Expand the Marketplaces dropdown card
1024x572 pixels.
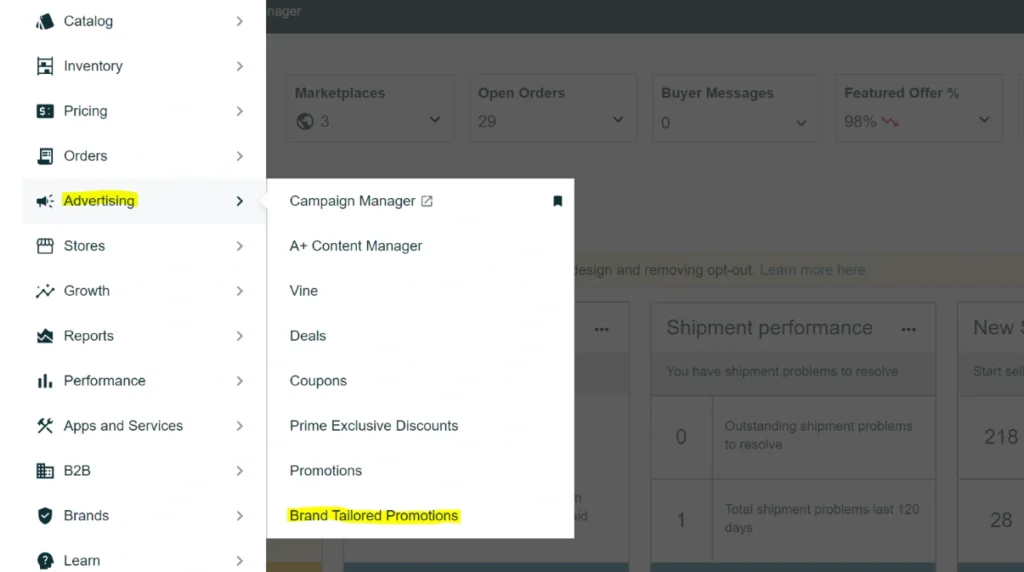[434, 120]
